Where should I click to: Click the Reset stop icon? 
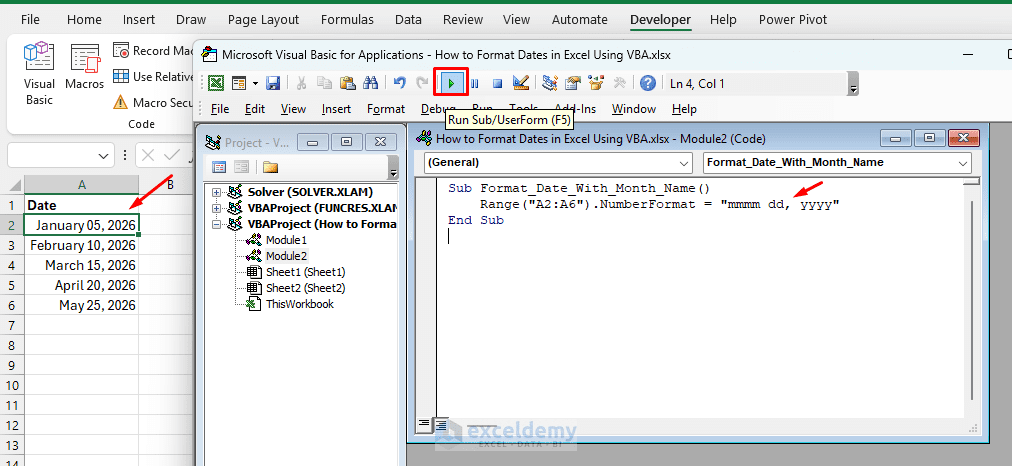click(x=497, y=83)
